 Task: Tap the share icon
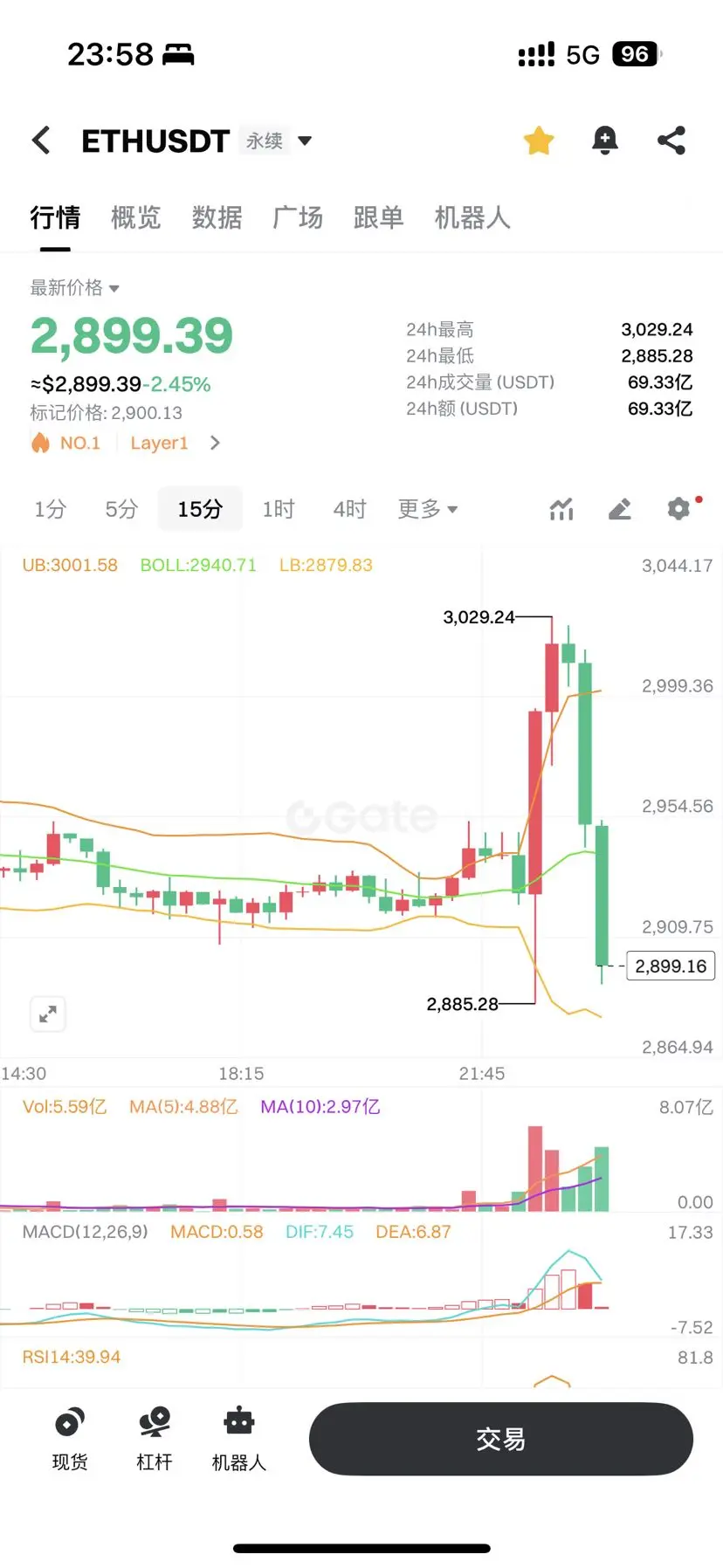pyautogui.click(x=671, y=141)
